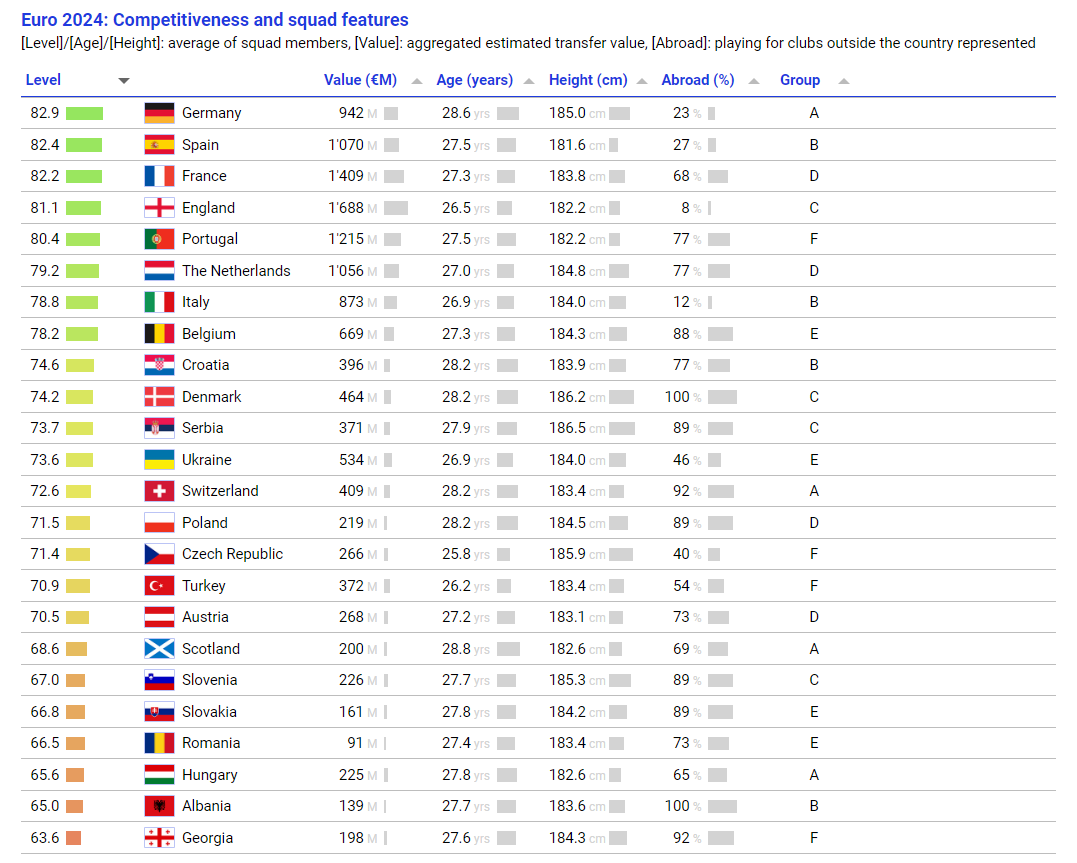Image resolution: width=1077 pixels, height=863 pixels.
Task: Click Germany's level 82.9
Action: click(x=45, y=113)
